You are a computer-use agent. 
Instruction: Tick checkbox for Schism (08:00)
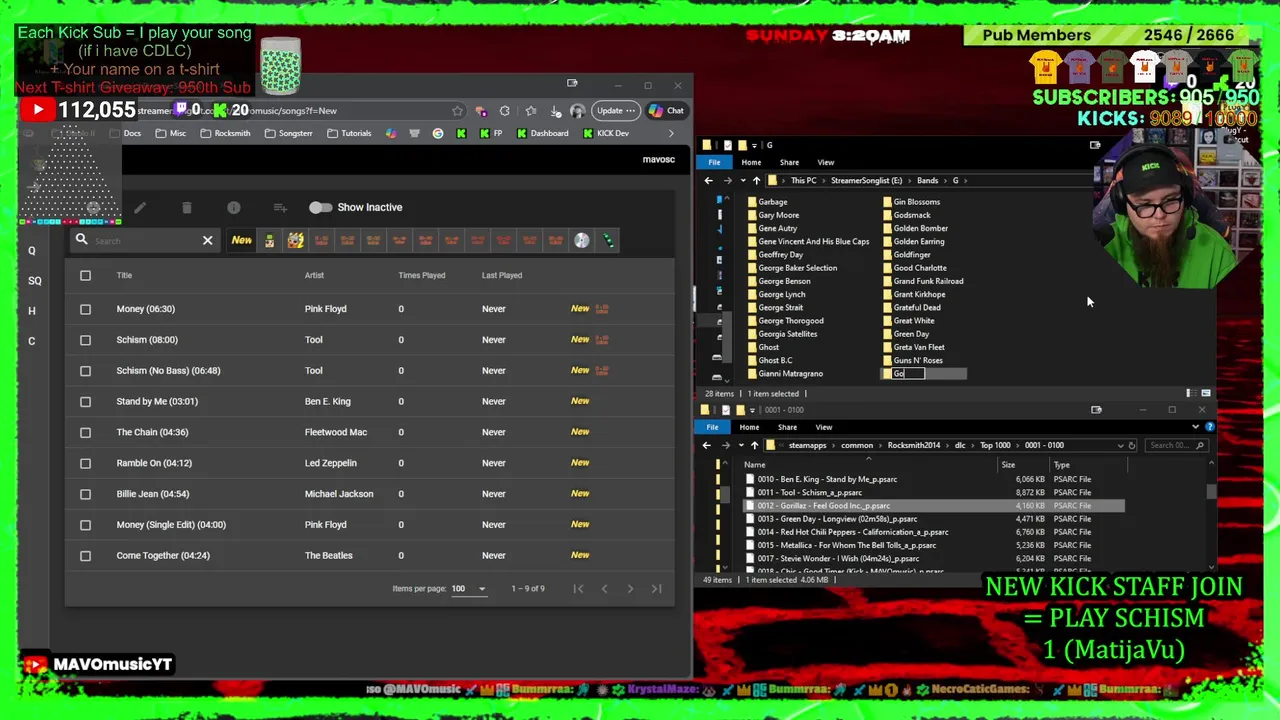tap(85, 340)
